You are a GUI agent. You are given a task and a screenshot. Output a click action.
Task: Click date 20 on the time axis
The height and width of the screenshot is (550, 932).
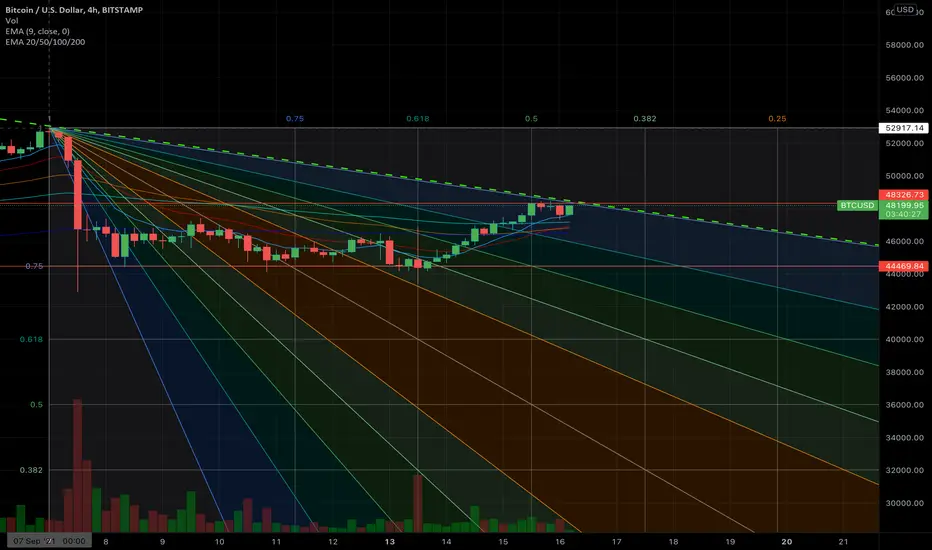(x=786, y=542)
